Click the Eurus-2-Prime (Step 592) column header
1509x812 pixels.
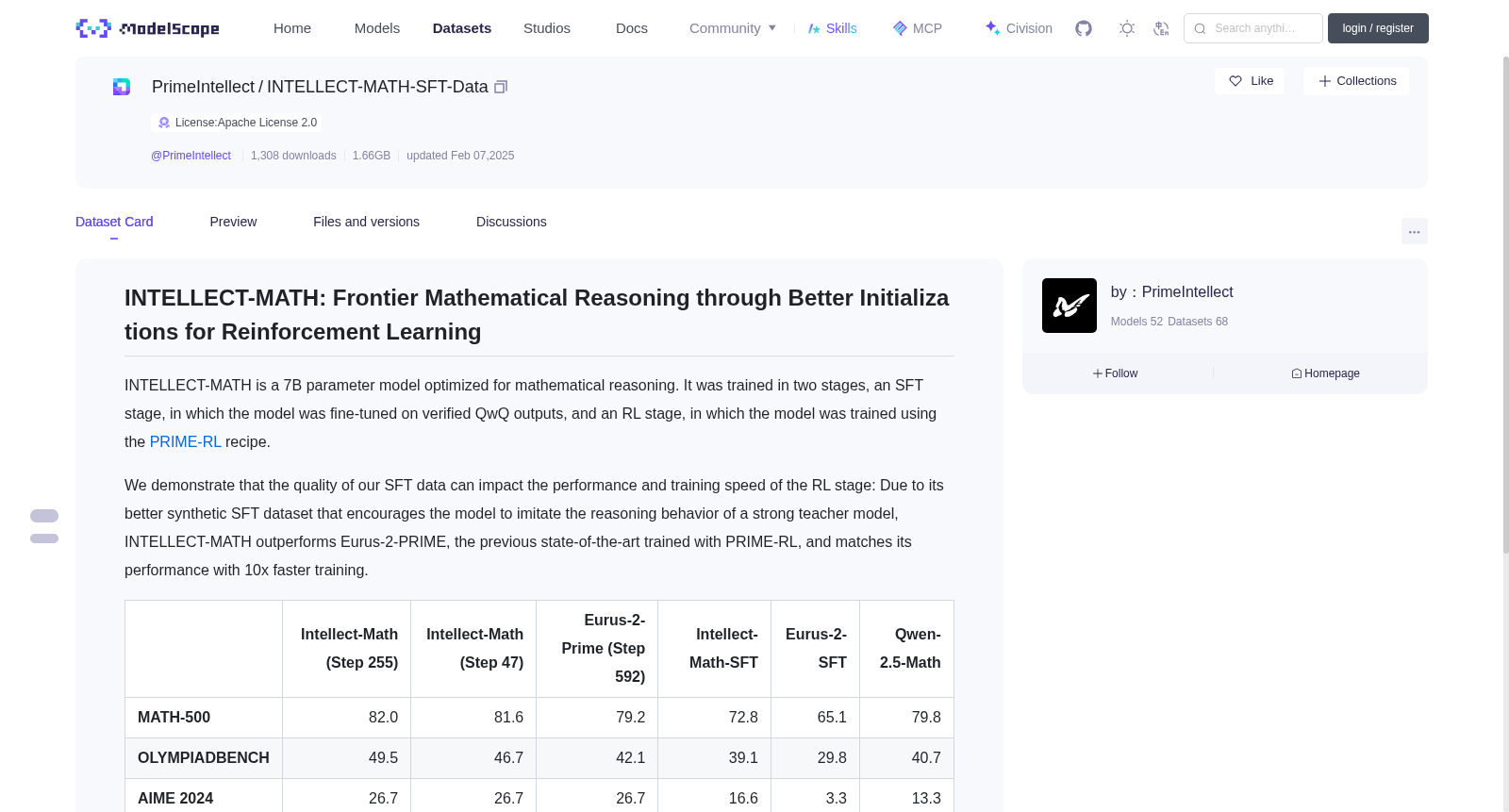[597, 649]
